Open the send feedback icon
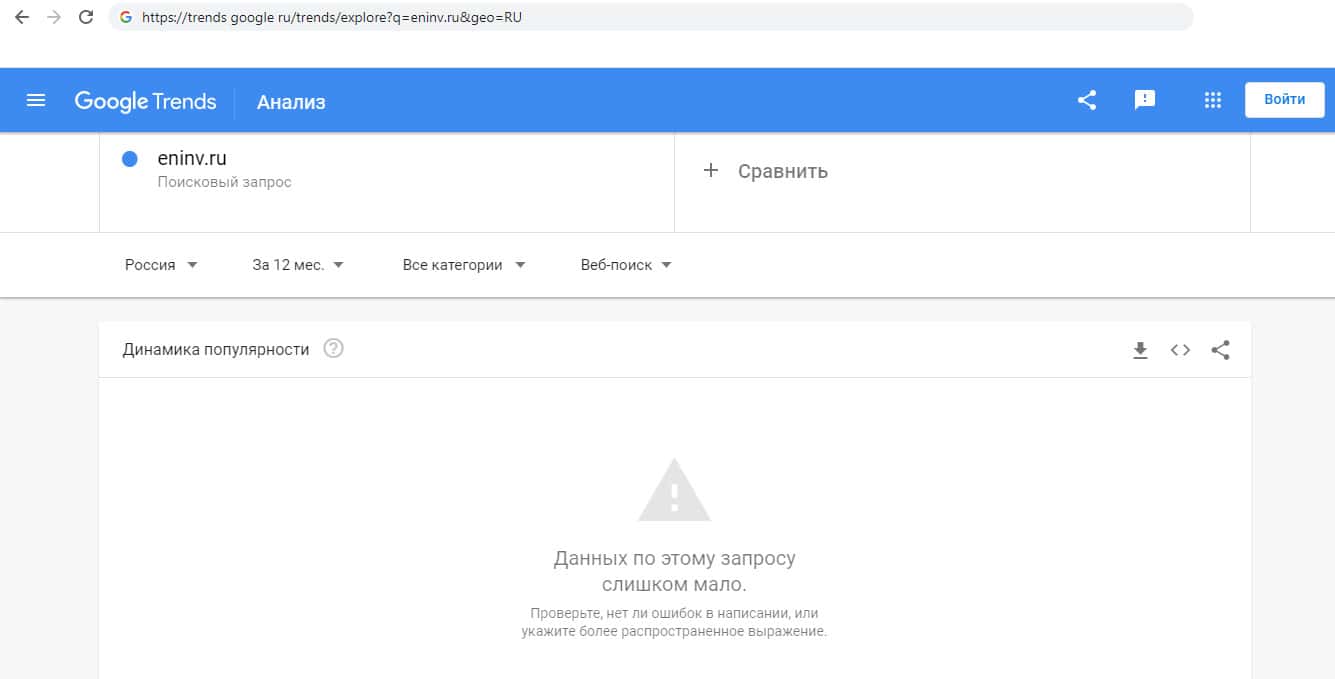Image resolution: width=1335 pixels, height=679 pixels. pyautogui.click(x=1145, y=100)
